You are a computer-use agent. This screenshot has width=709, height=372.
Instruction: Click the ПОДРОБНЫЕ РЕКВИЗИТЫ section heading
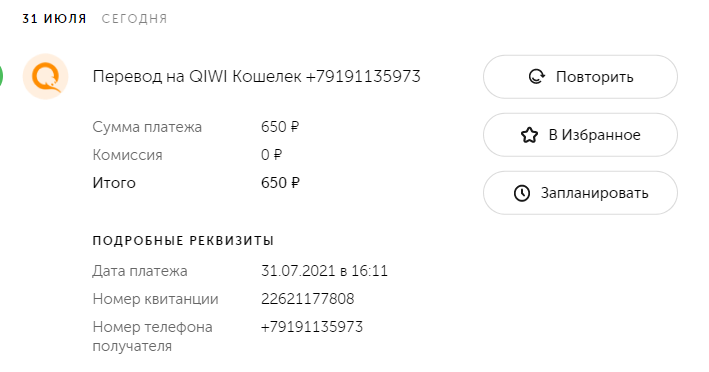(183, 240)
